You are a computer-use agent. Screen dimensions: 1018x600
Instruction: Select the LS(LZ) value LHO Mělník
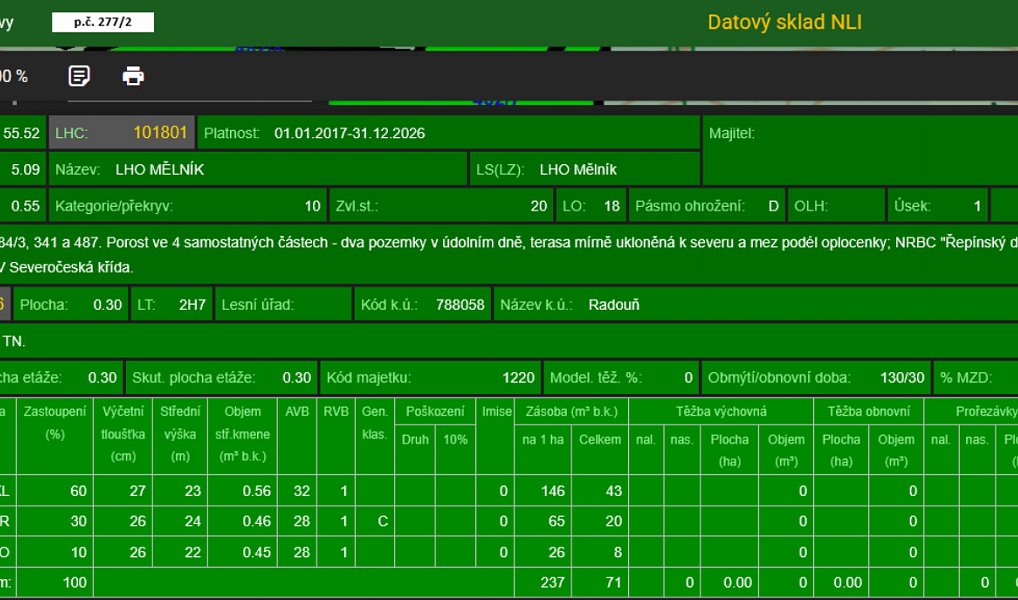click(578, 169)
